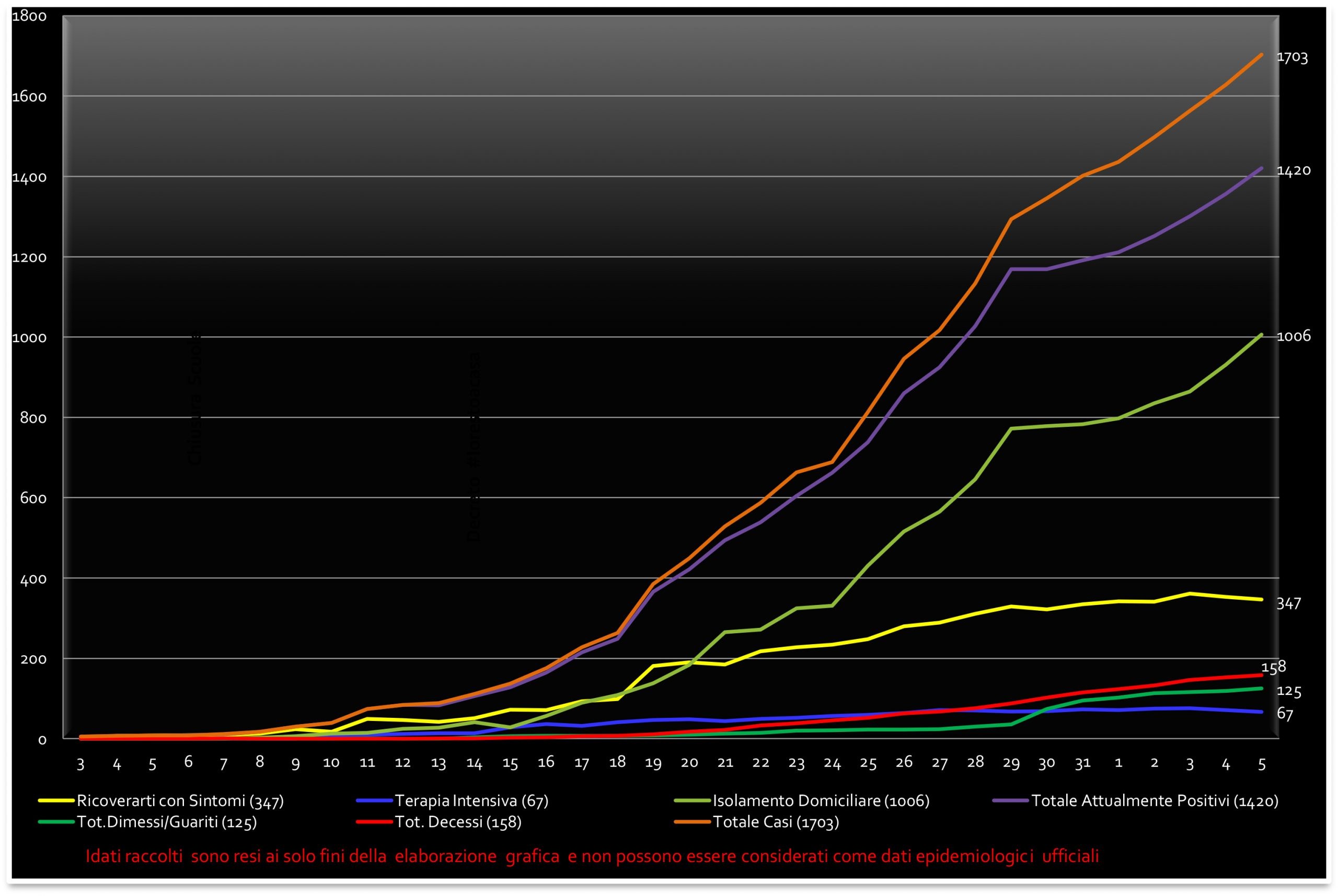Click the 1703 end data label
This screenshot has height=896, width=1338.
coord(1293,57)
